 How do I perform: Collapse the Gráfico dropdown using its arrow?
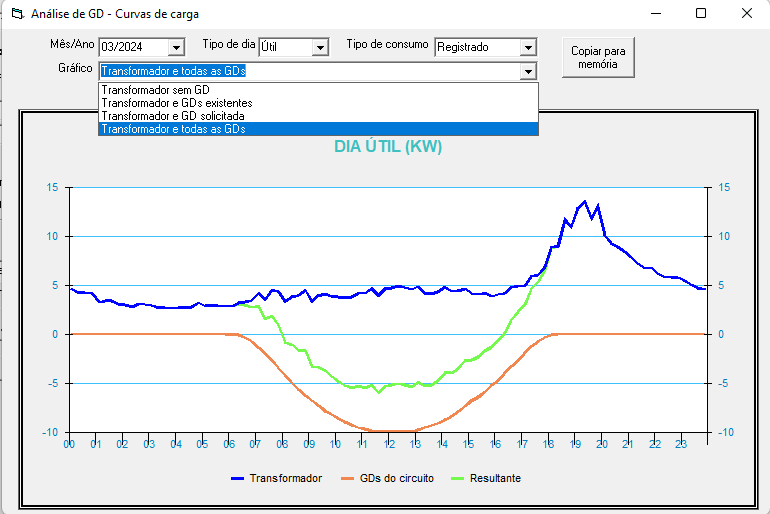pos(528,71)
